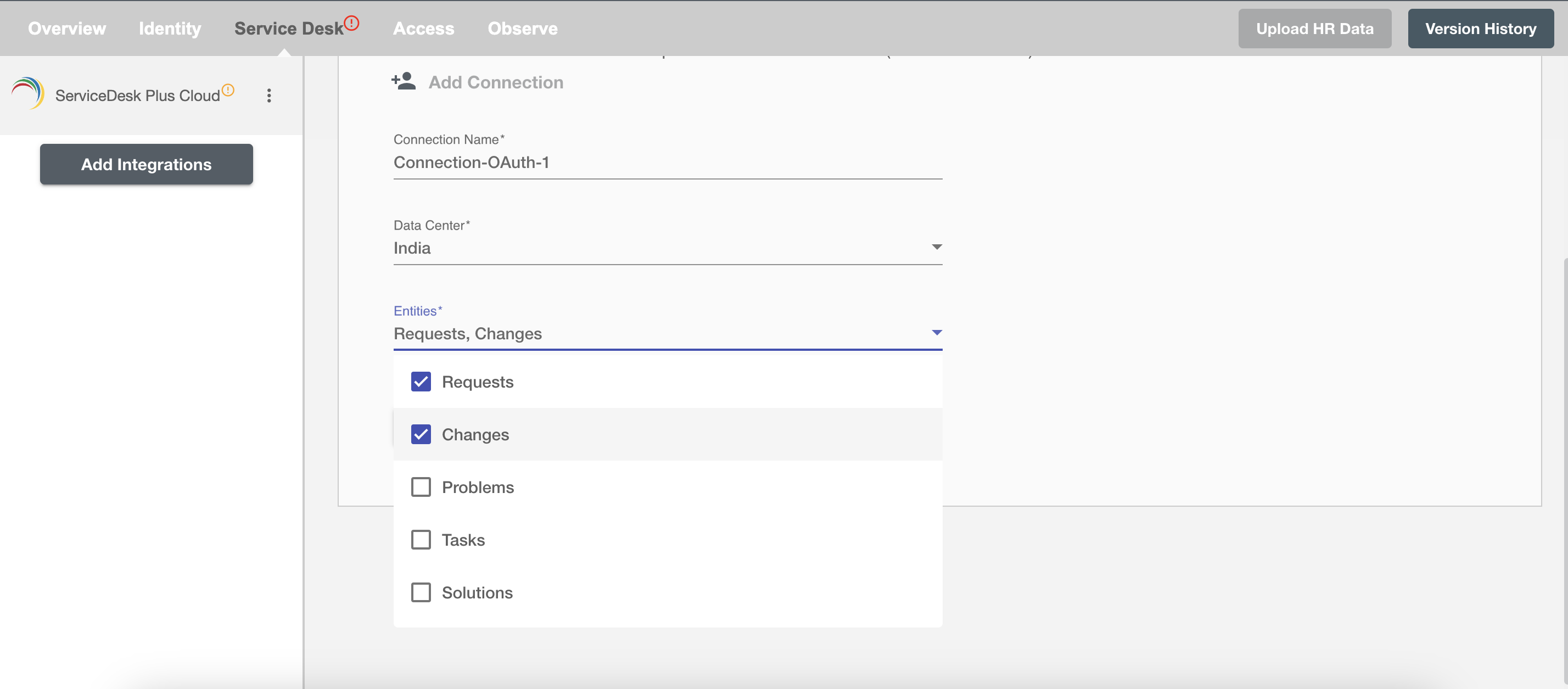Click the Upload HR Data button icon
Screen dimensions: 1568x689
pos(1315,28)
